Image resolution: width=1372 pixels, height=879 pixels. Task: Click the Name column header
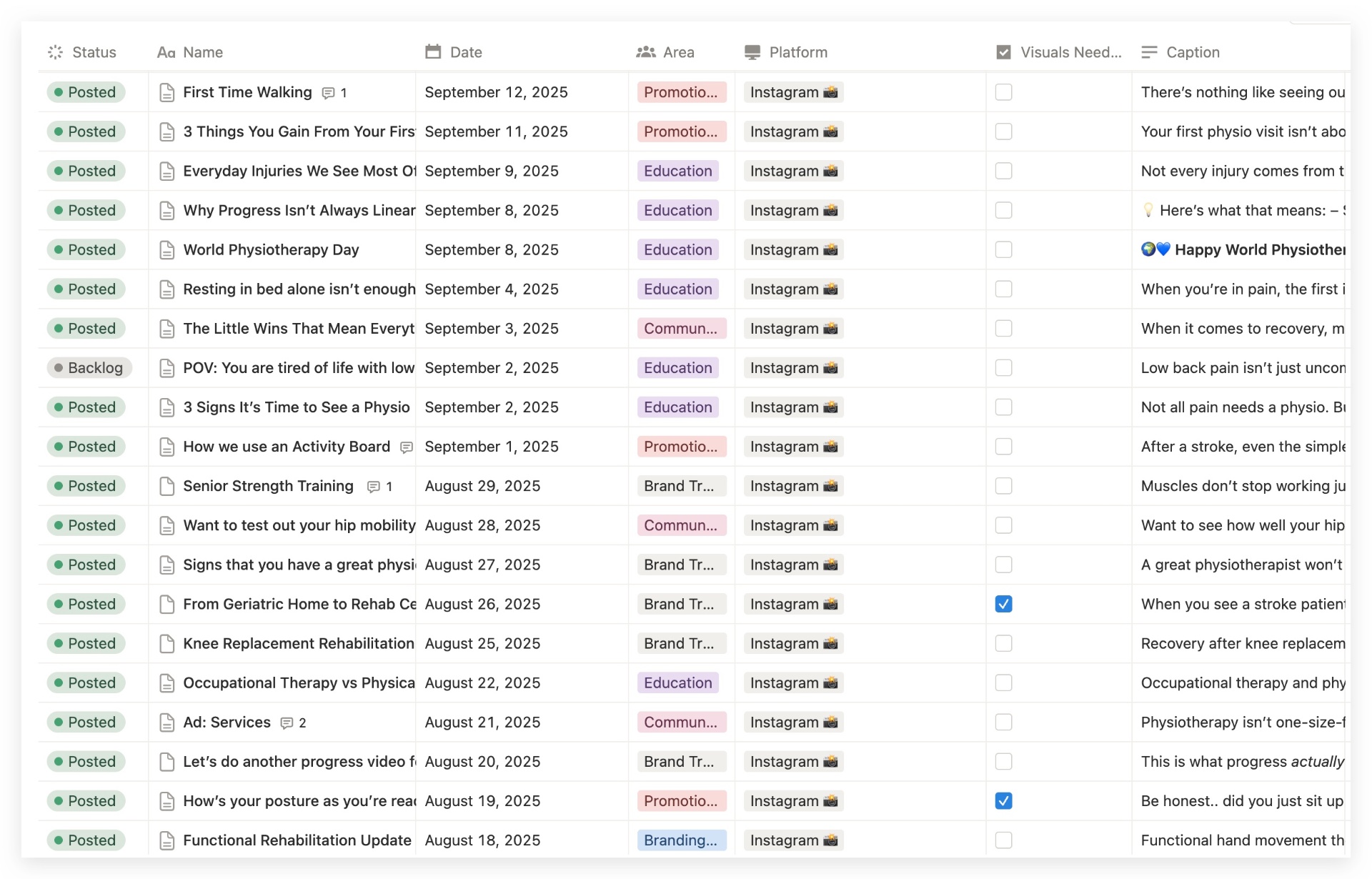pyautogui.click(x=282, y=52)
